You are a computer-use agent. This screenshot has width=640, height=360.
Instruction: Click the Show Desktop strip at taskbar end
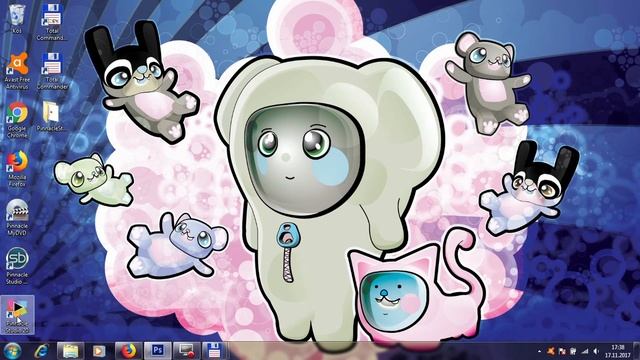[637, 351]
